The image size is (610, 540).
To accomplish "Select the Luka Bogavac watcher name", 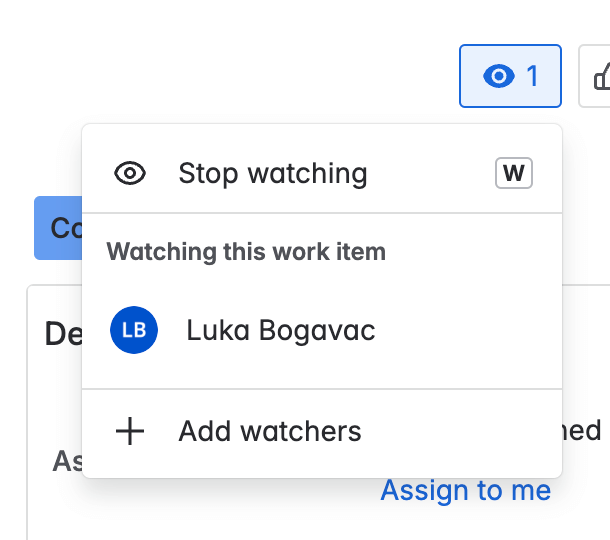I will pyautogui.click(x=281, y=330).
